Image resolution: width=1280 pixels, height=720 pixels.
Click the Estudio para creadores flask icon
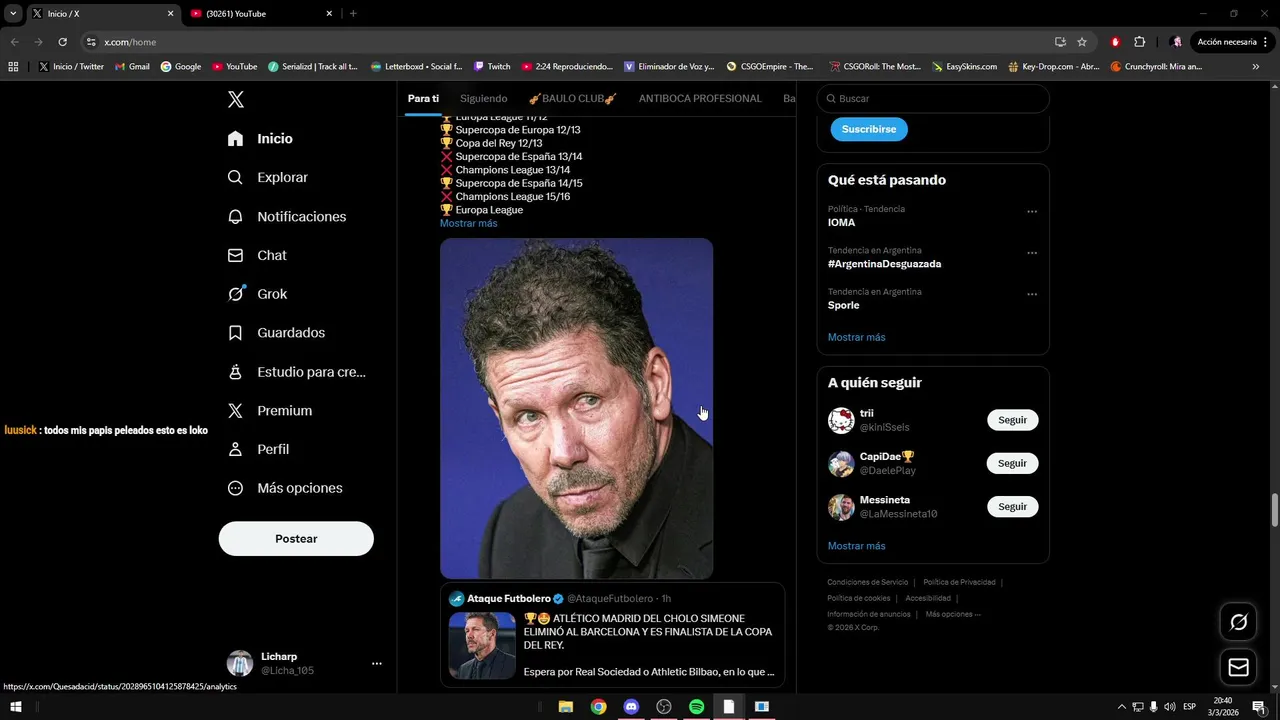pyautogui.click(x=235, y=372)
